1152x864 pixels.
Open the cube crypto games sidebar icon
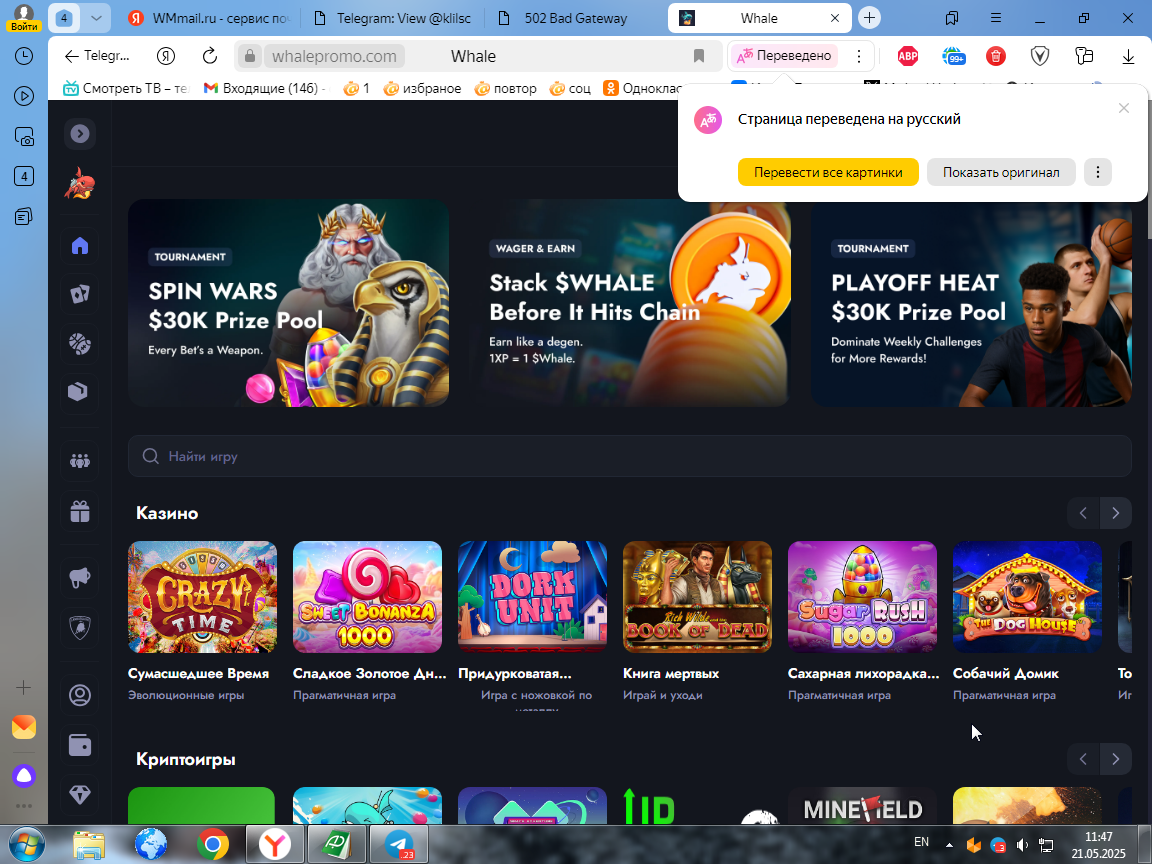(x=79, y=392)
